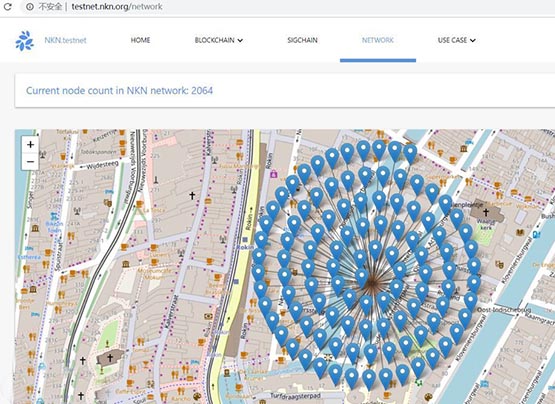The width and height of the screenshot is (555, 404).
Task: Click the Turfdraagsterpad street label on map
Action: [295, 396]
